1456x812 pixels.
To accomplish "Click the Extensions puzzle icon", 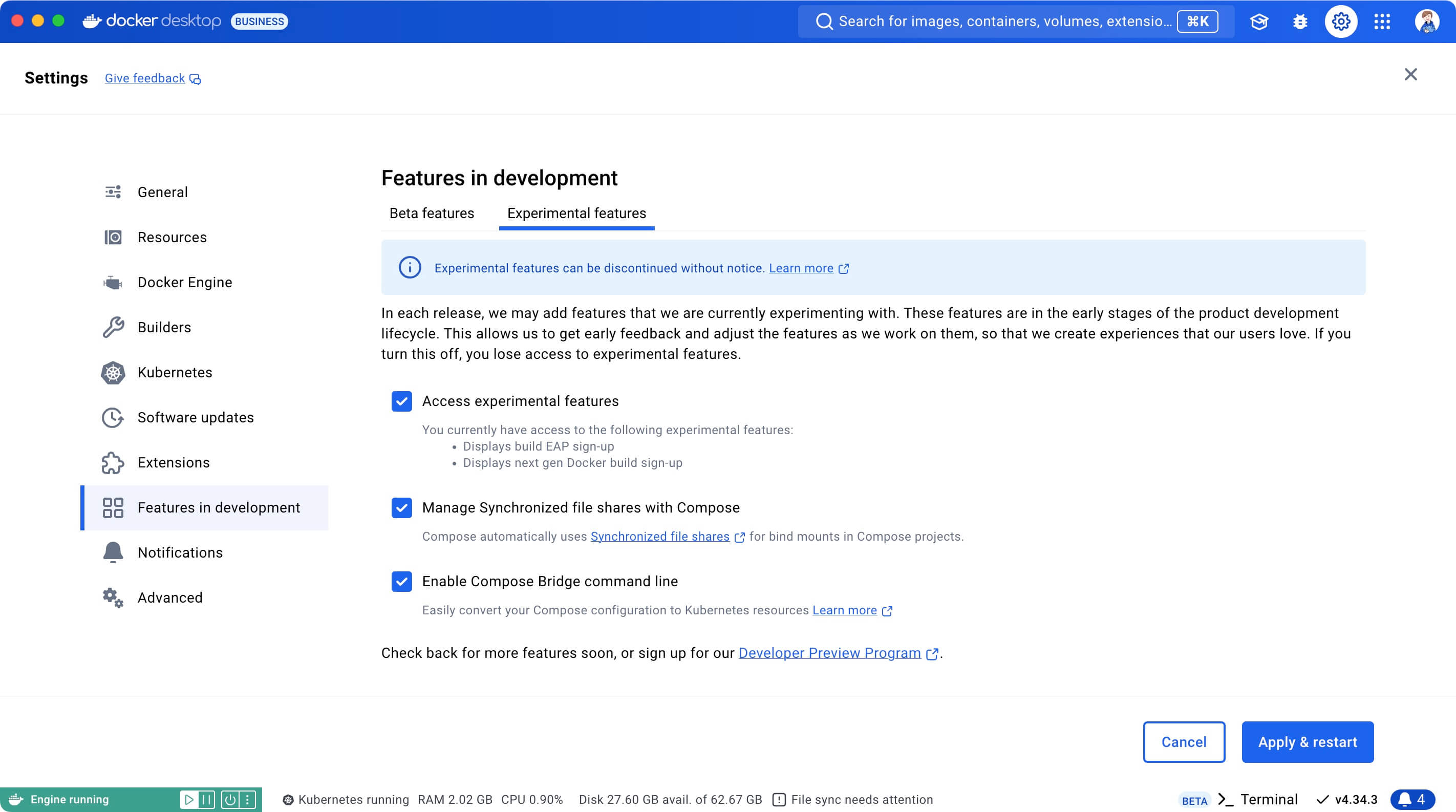I will (x=113, y=463).
